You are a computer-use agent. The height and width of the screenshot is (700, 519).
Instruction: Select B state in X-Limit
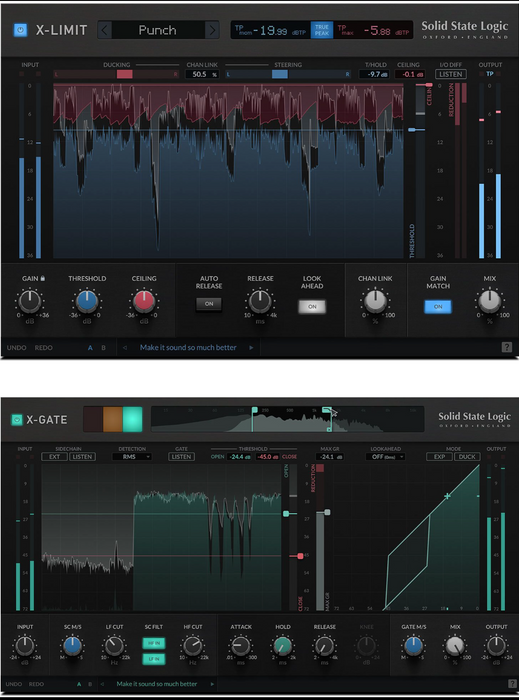coord(104,347)
